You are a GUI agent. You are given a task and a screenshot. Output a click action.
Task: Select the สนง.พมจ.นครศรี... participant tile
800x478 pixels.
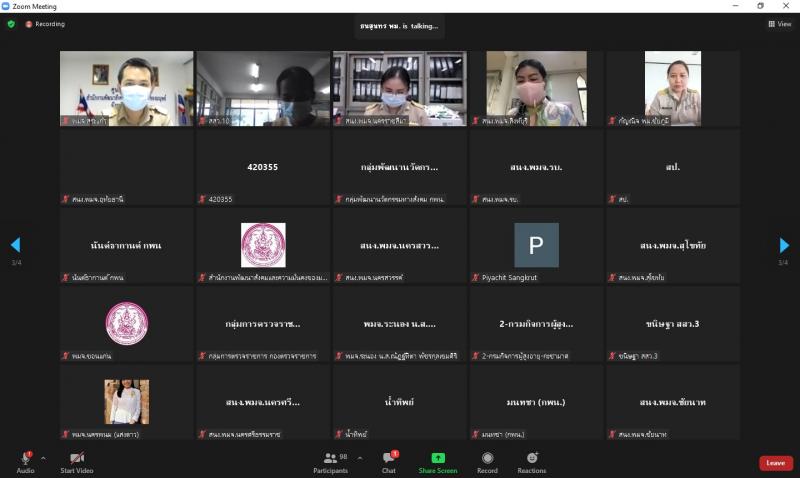click(263, 402)
